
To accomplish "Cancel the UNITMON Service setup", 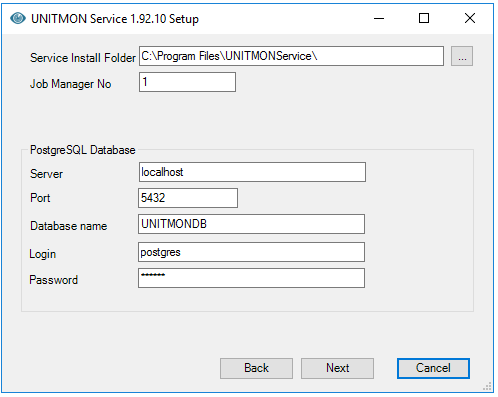I will [x=433, y=368].
